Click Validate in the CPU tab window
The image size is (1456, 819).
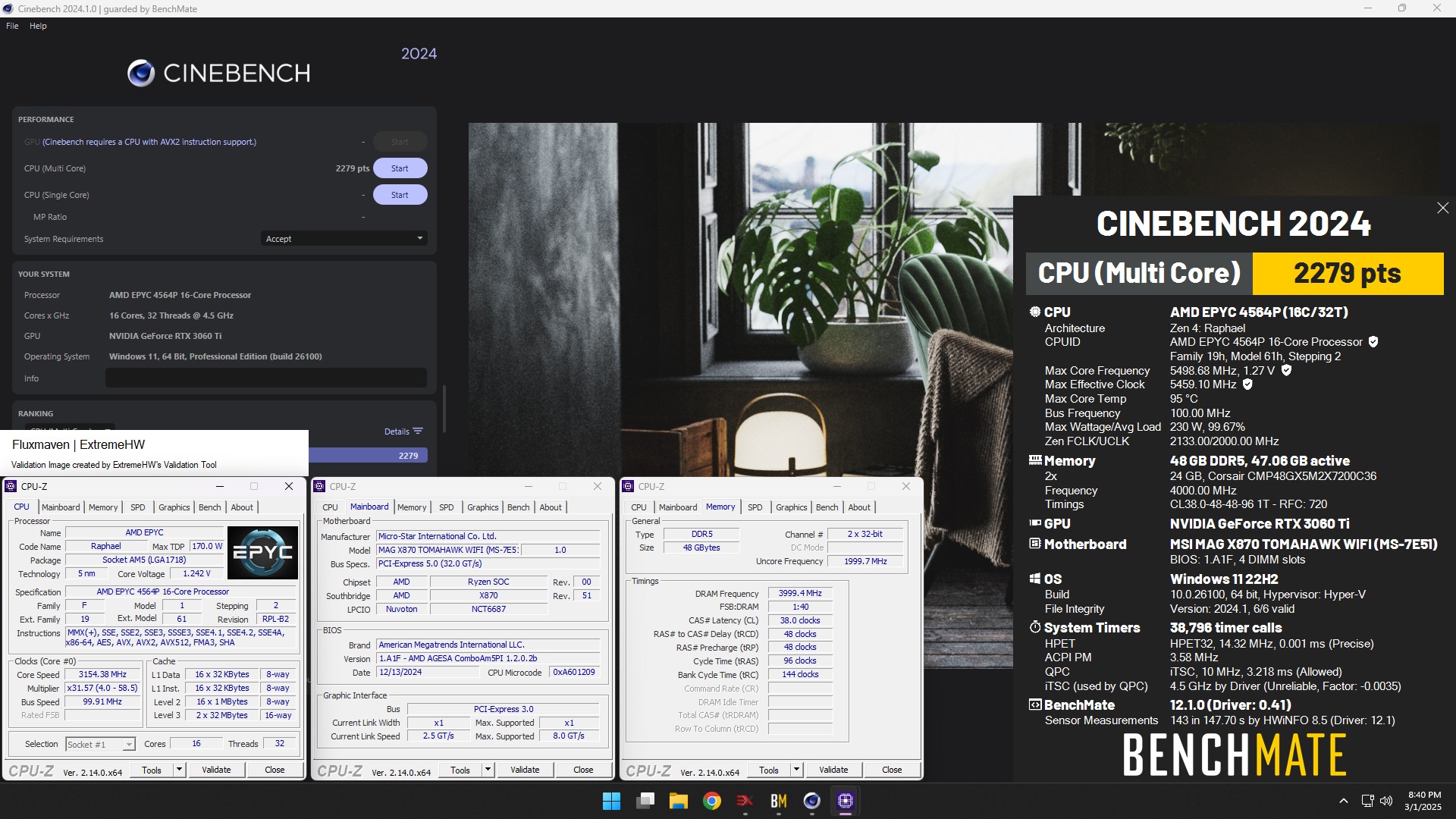pos(216,770)
